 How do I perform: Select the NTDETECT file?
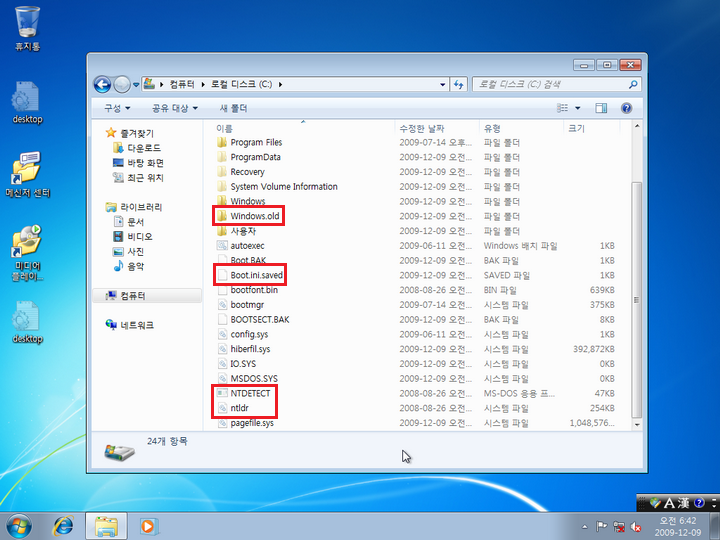[244, 393]
